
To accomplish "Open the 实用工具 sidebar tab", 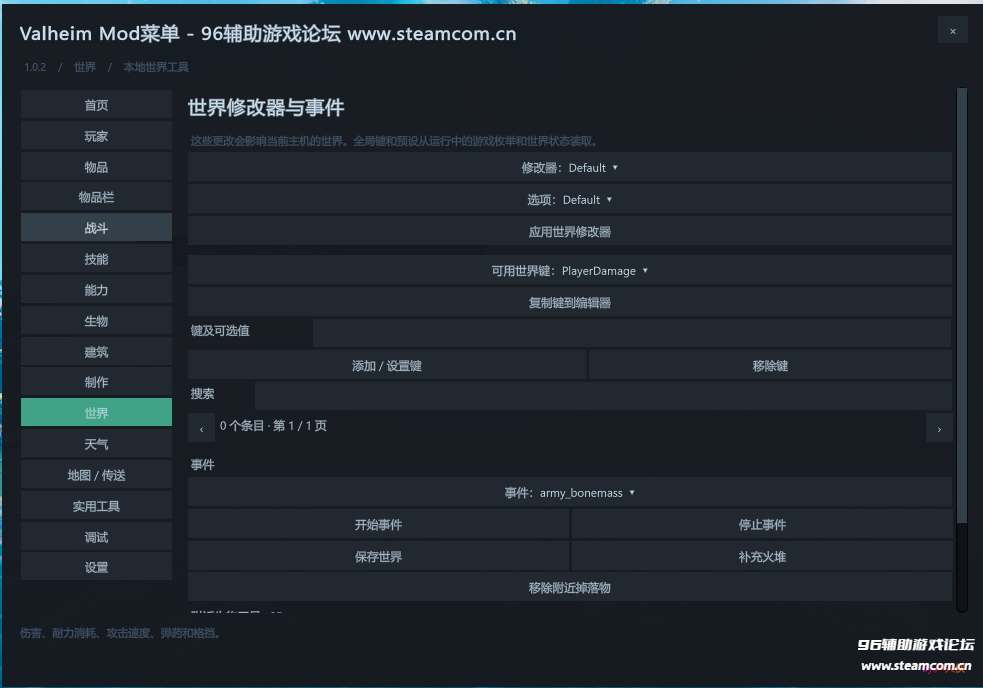I will click(x=97, y=505).
